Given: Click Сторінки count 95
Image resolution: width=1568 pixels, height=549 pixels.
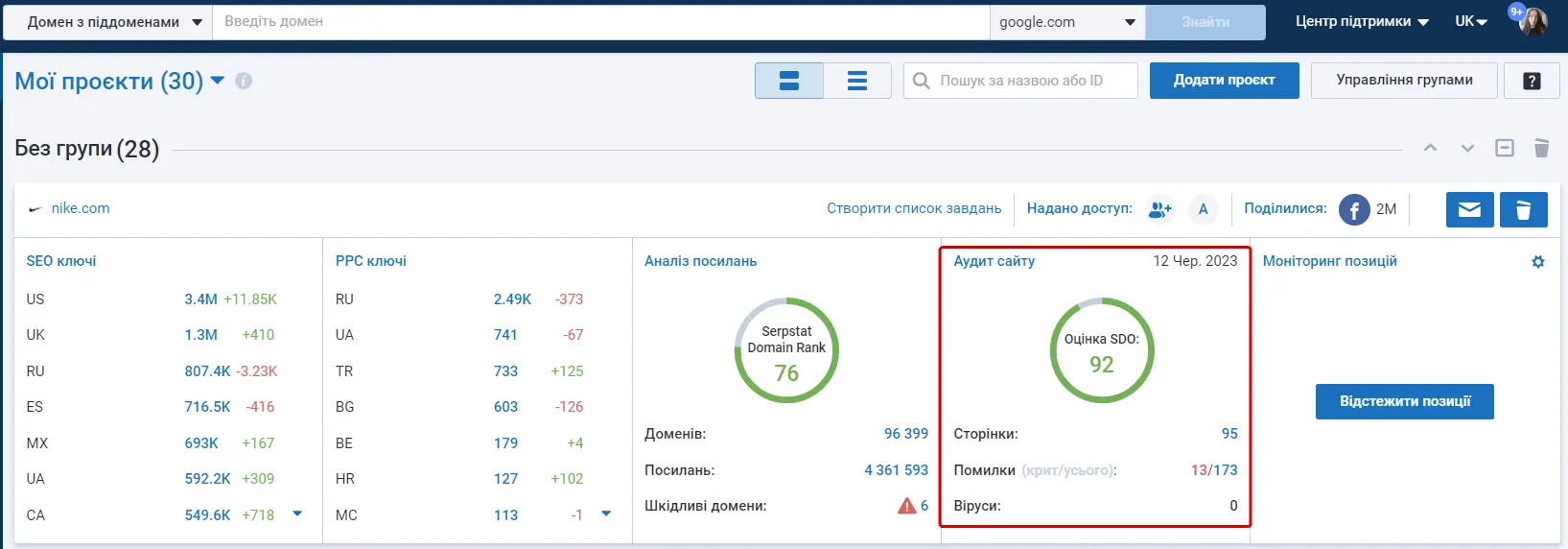Looking at the screenshot, I should [x=1229, y=434].
